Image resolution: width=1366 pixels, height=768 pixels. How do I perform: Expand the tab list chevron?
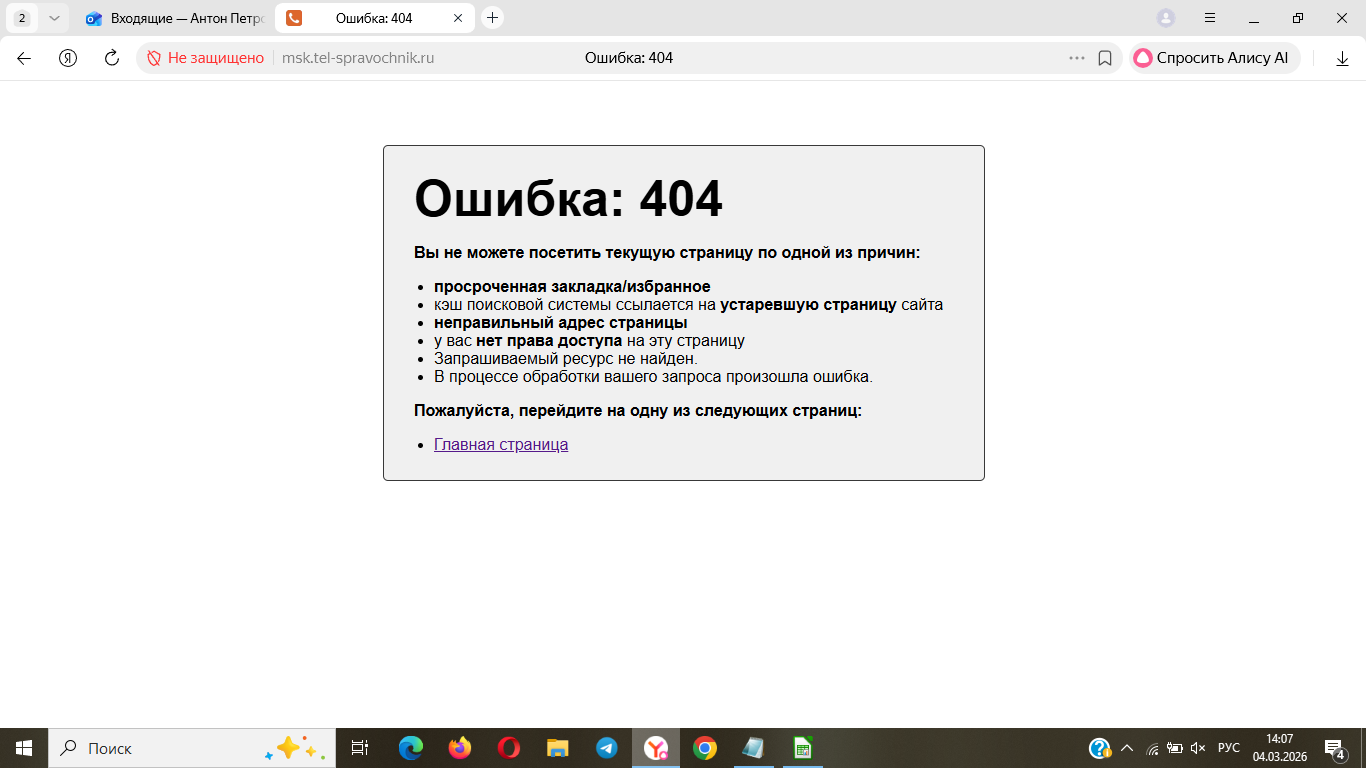(x=54, y=18)
